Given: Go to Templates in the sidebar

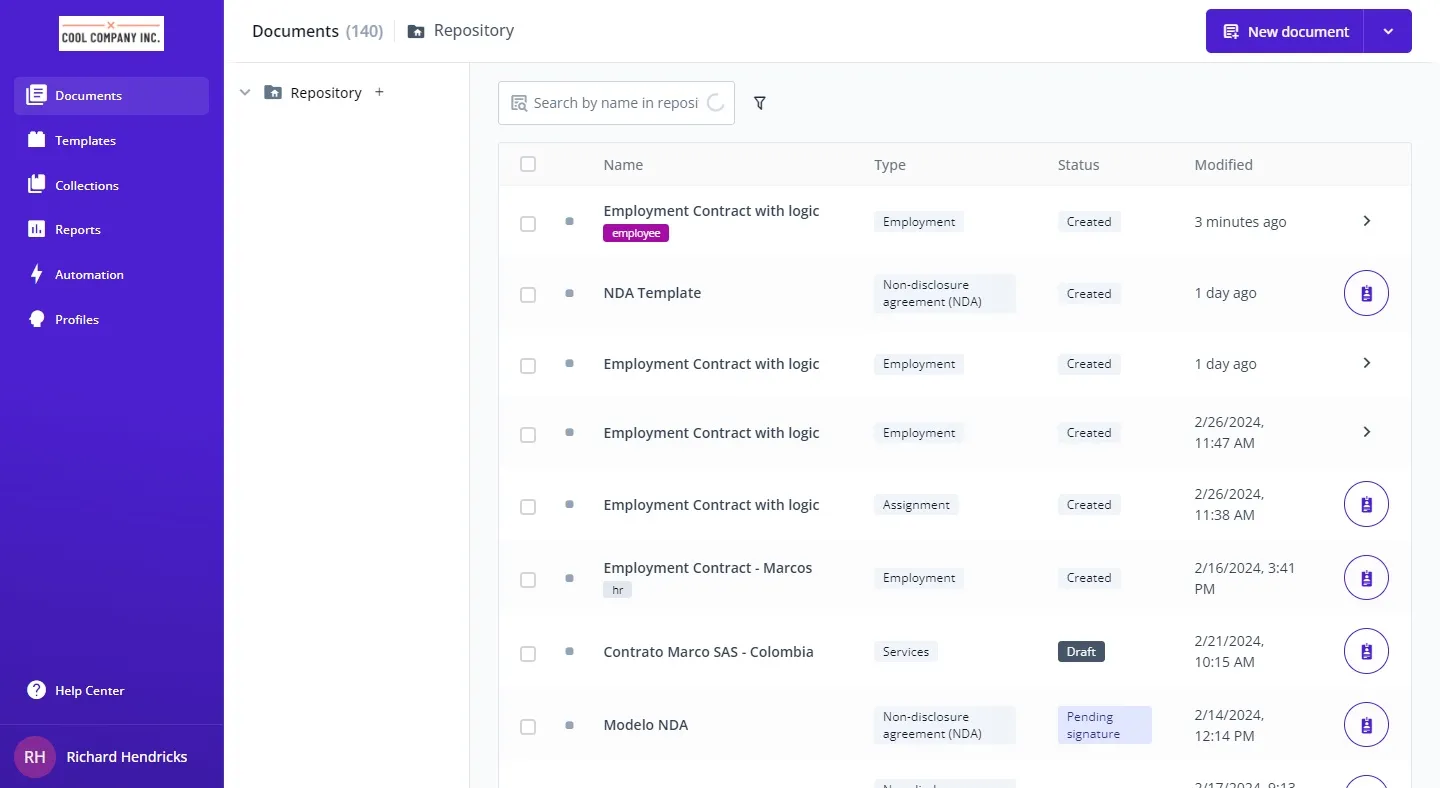Looking at the screenshot, I should coord(85,140).
